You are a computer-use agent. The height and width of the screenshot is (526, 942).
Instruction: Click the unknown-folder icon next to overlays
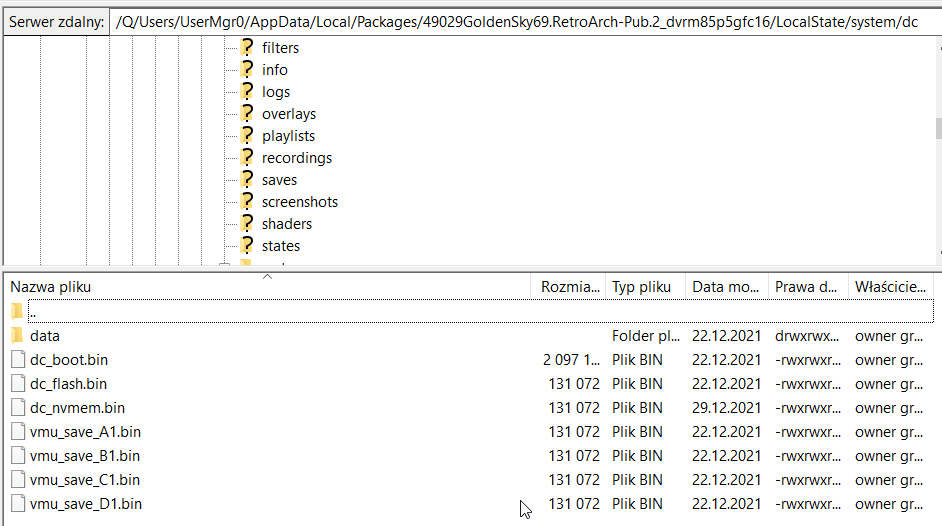pos(247,113)
